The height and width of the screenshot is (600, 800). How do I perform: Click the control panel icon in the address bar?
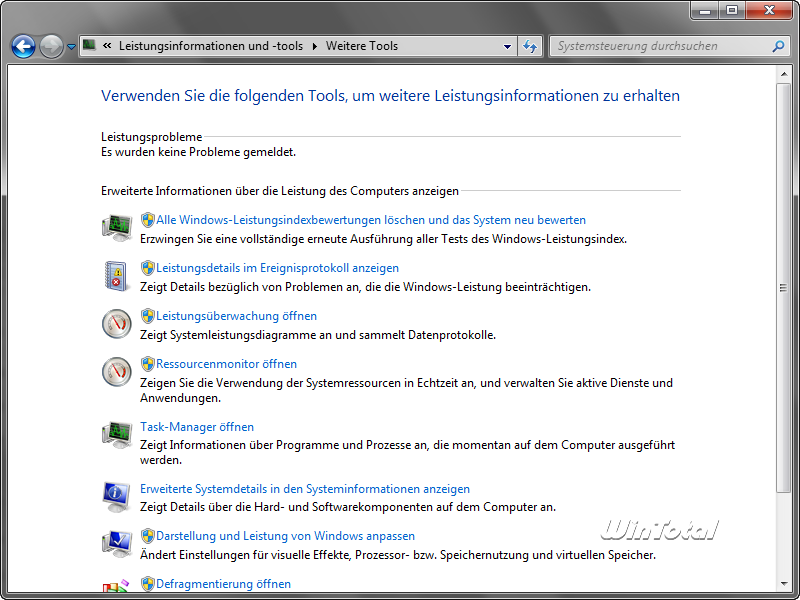89,45
